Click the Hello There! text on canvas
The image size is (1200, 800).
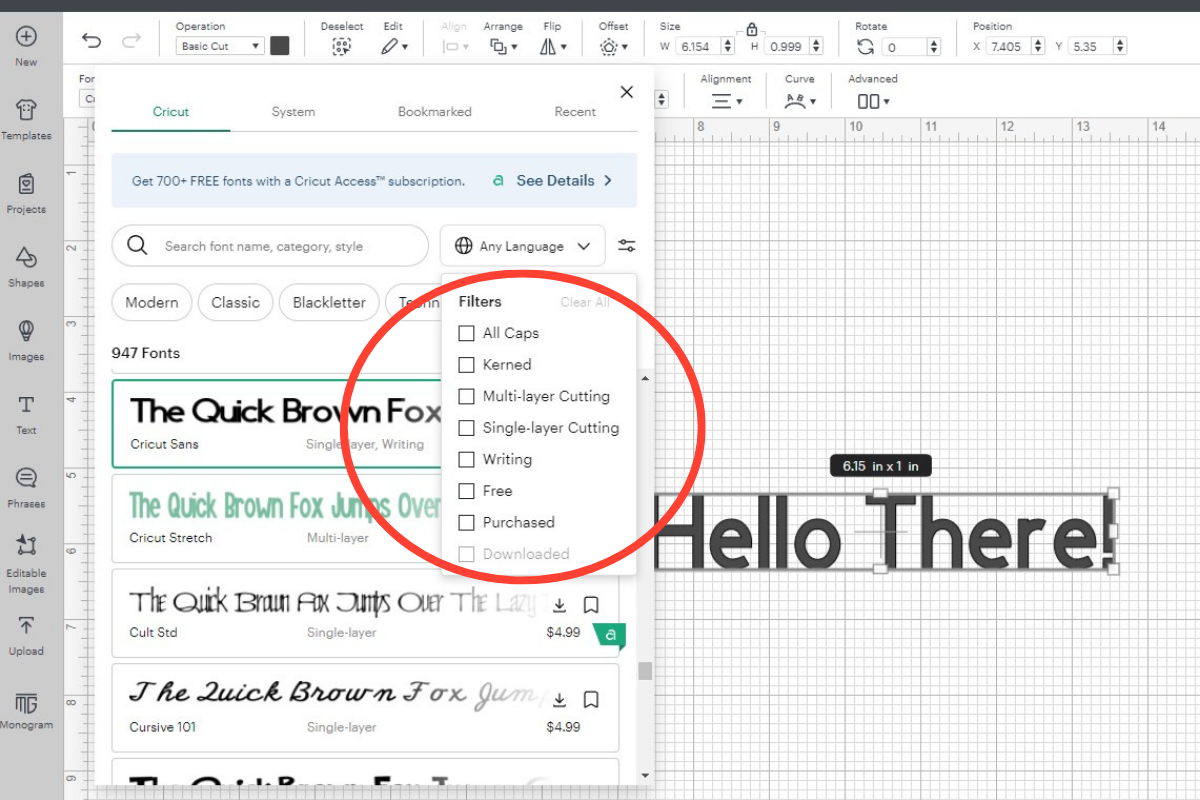click(x=885, y=532)
